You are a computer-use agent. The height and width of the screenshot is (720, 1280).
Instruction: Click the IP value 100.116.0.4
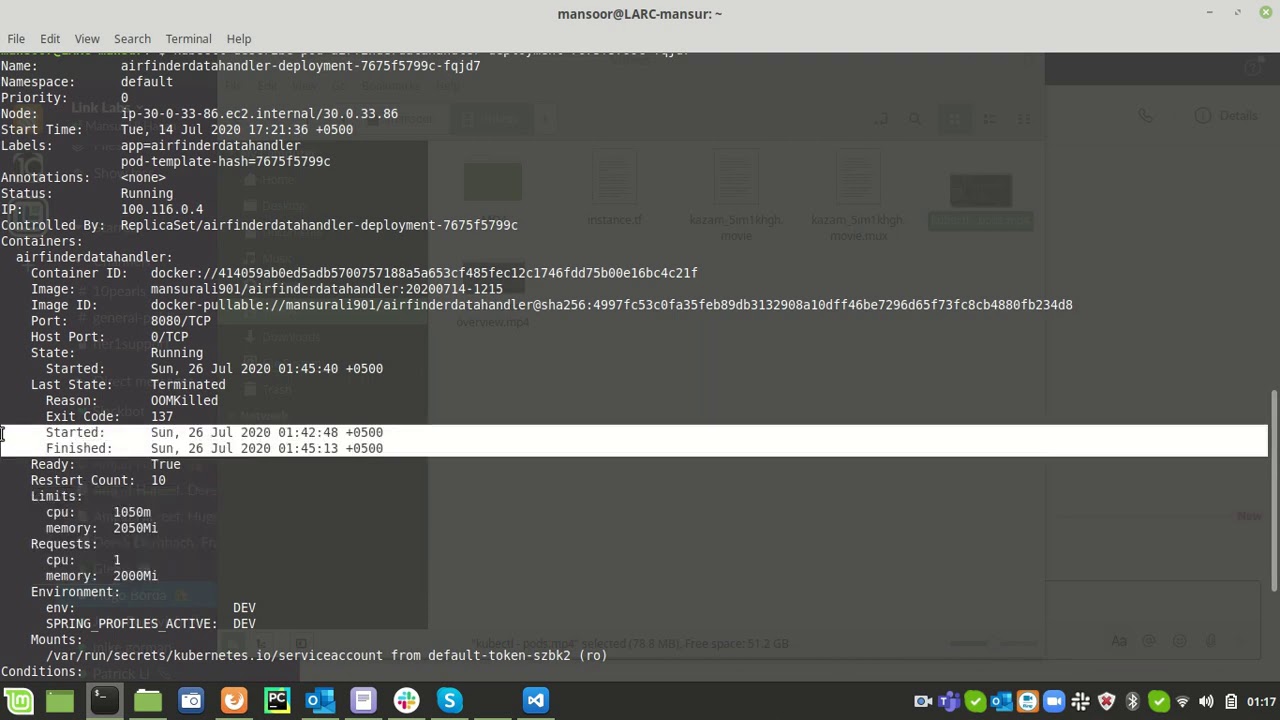162,210
